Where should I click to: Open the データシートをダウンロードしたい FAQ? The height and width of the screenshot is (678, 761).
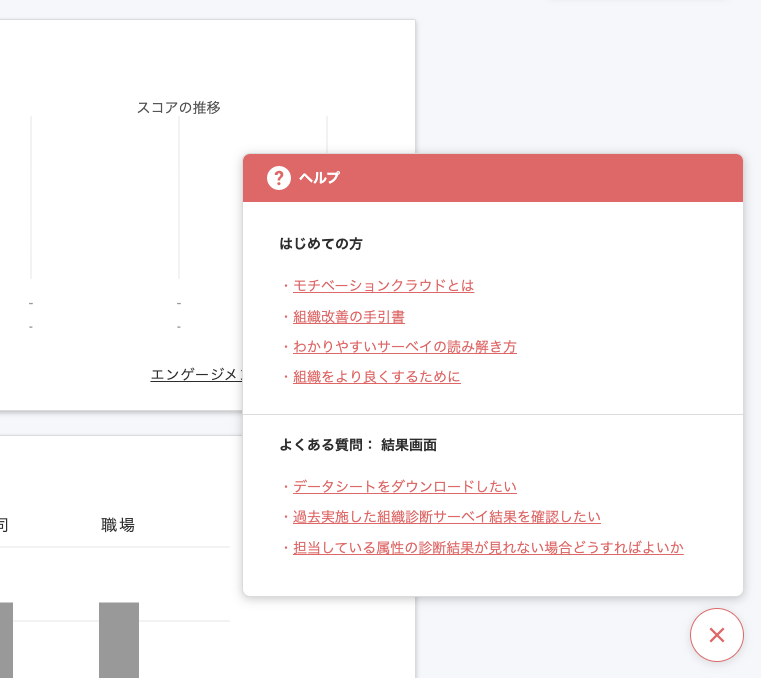(x=404, y=487)
